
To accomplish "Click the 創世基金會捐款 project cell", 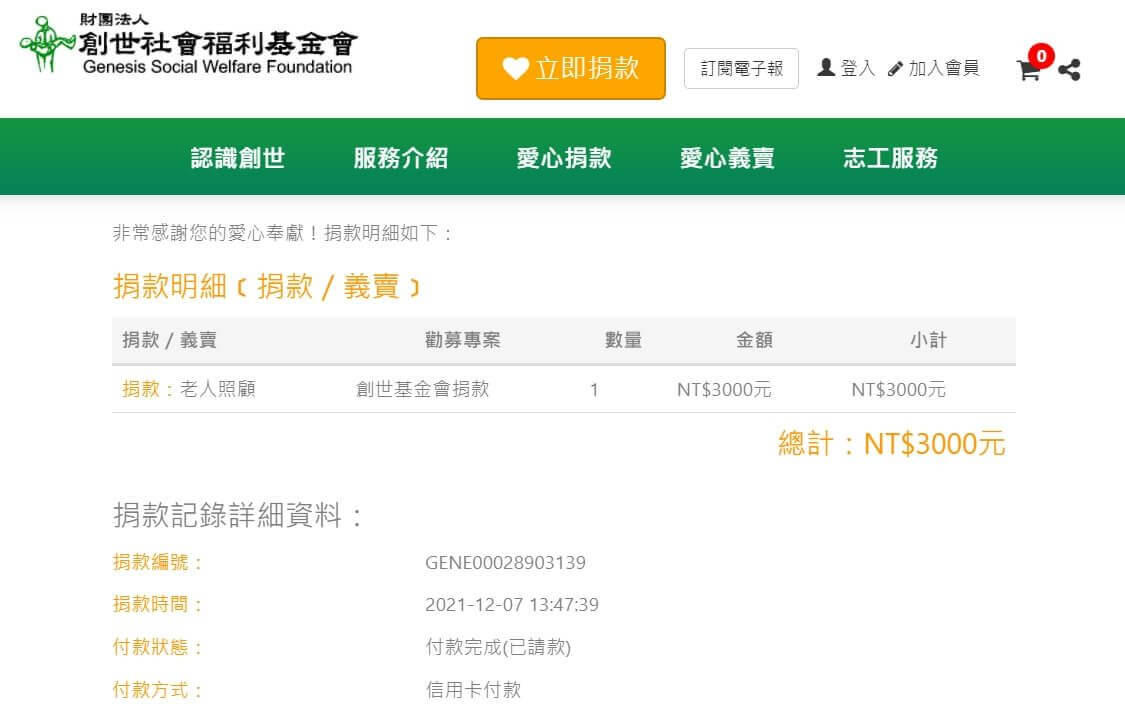I will (423, 389).
